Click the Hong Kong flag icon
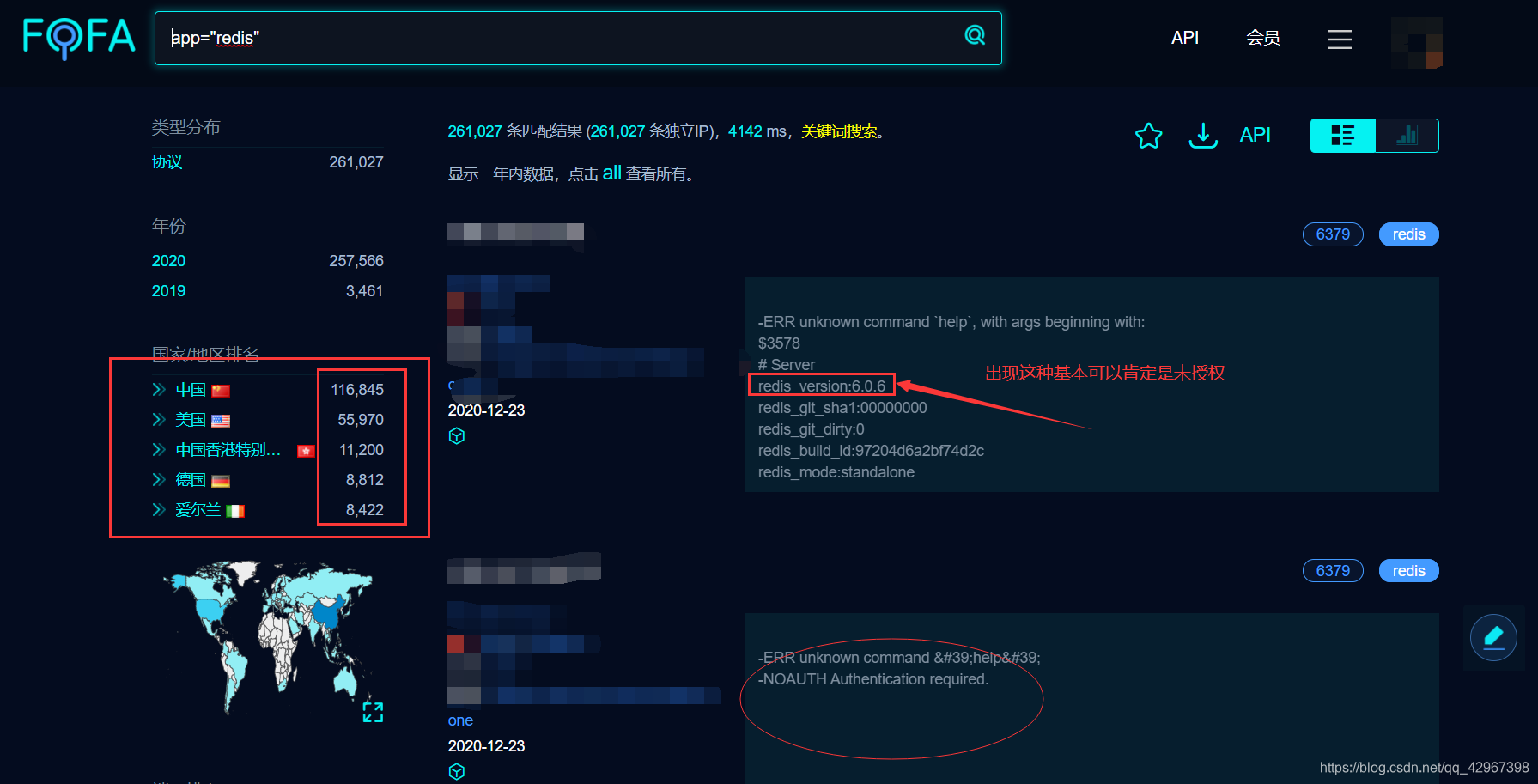 (x=306, y=452)
